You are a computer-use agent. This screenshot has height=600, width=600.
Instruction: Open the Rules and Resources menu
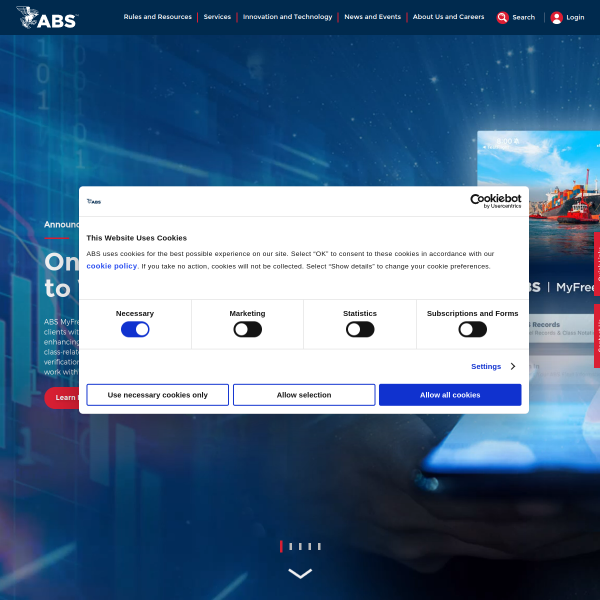[158, 17]
